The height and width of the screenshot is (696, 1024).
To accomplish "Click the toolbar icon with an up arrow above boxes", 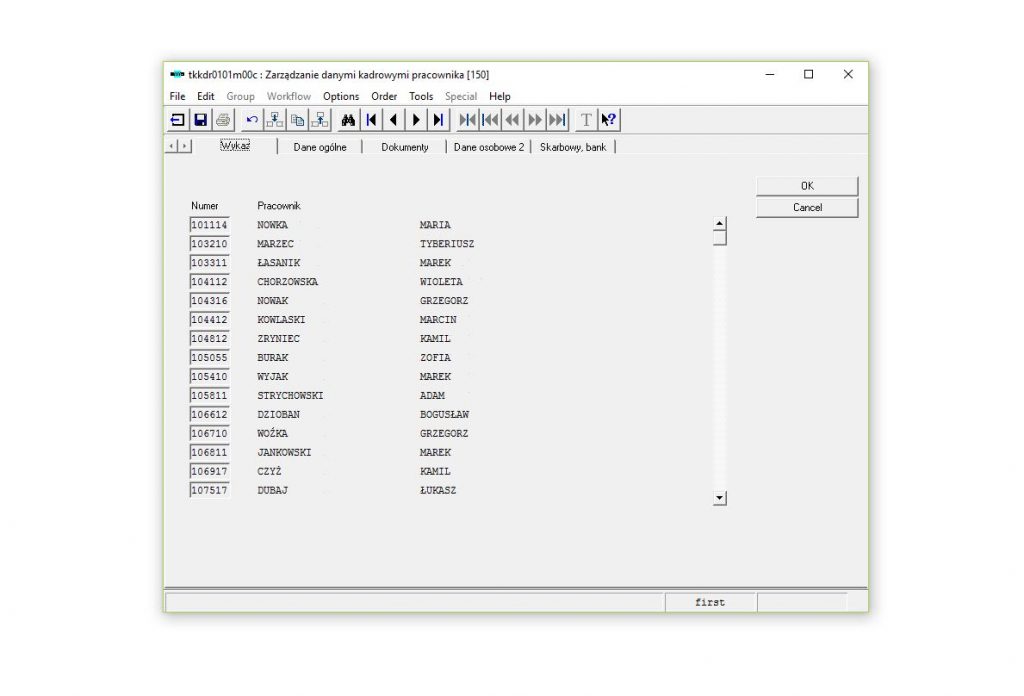I will (320, 120).
